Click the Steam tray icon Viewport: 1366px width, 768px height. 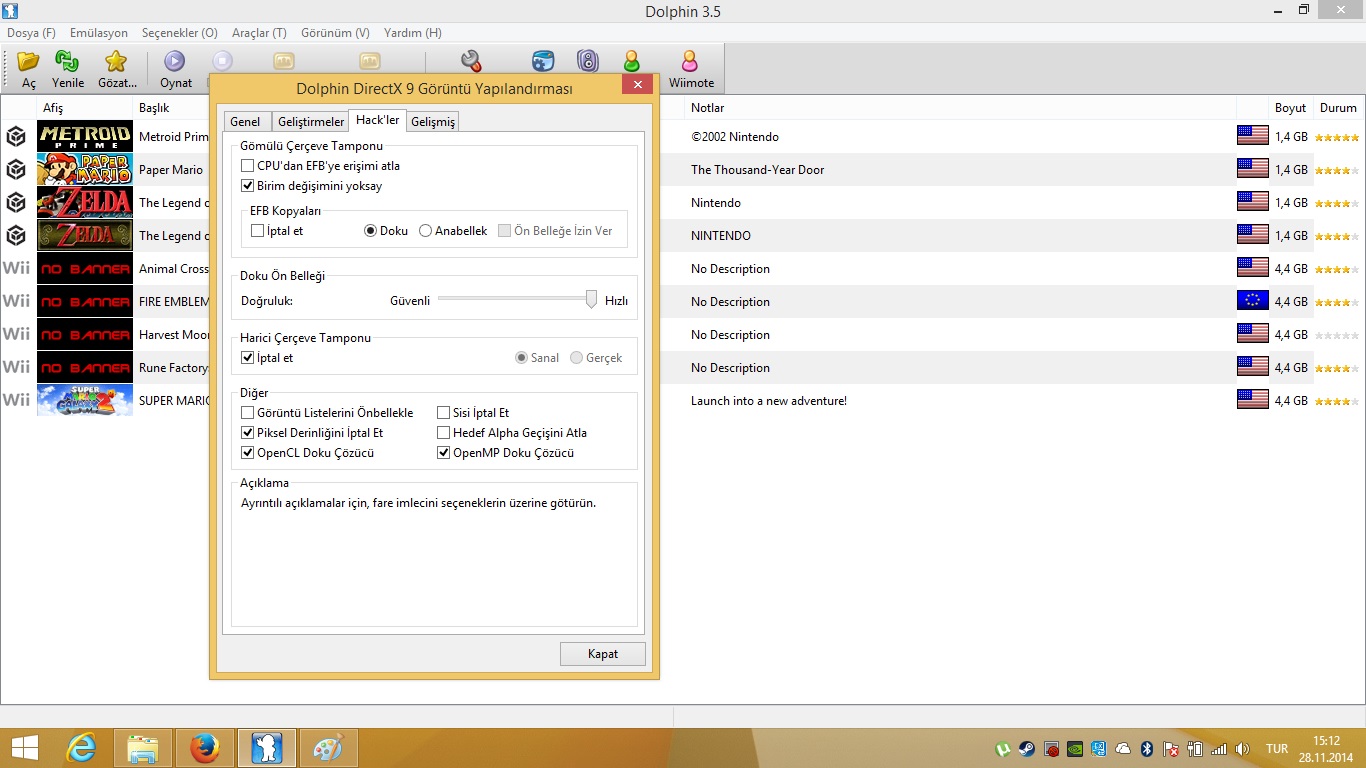coord(1027,749)
